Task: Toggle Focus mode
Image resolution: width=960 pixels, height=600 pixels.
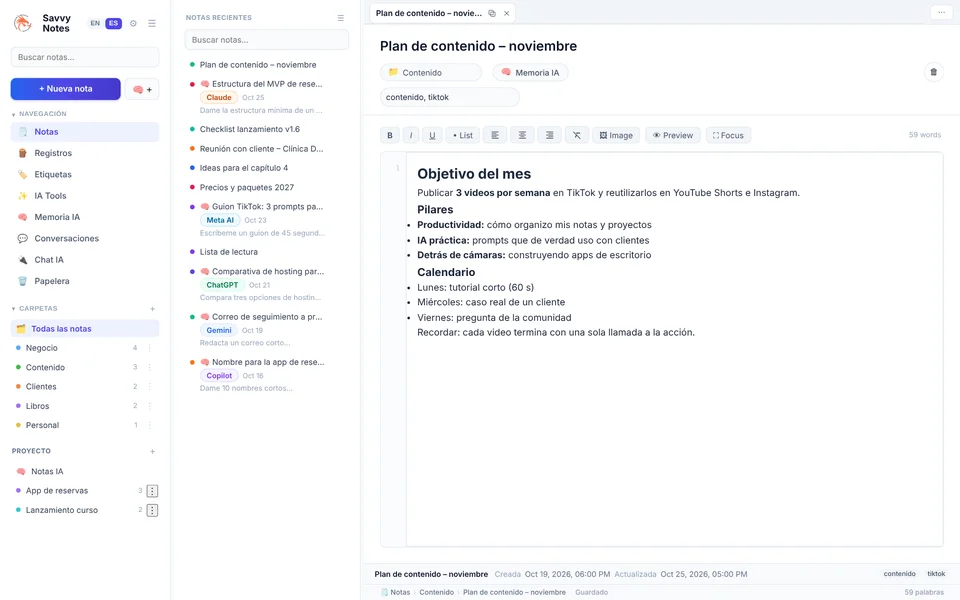Action: (728, 135)
